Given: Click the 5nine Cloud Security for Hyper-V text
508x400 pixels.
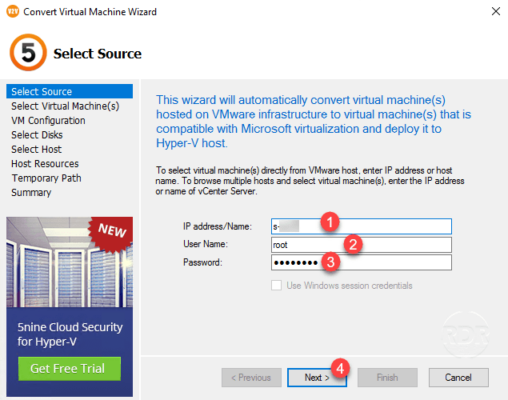Looking at the screenshot, I should 70,334.
